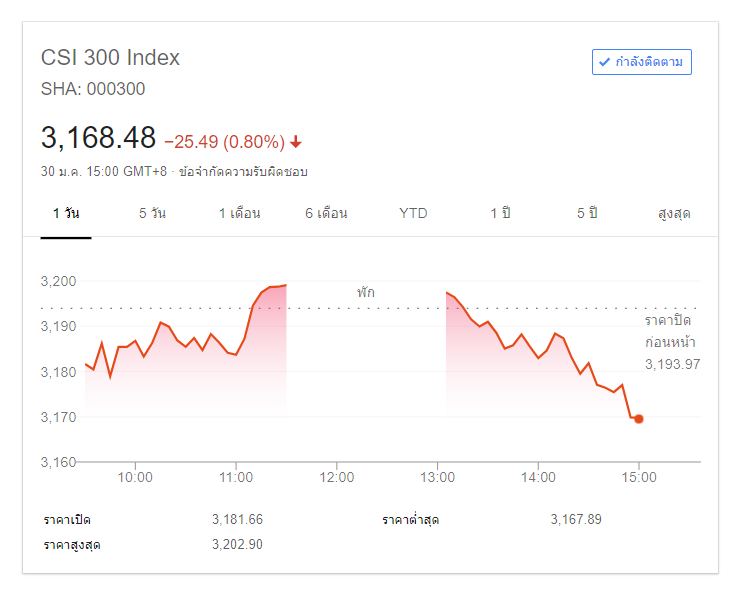
Task: Click the 3,168.48 current price value
Action: [98, 138]
